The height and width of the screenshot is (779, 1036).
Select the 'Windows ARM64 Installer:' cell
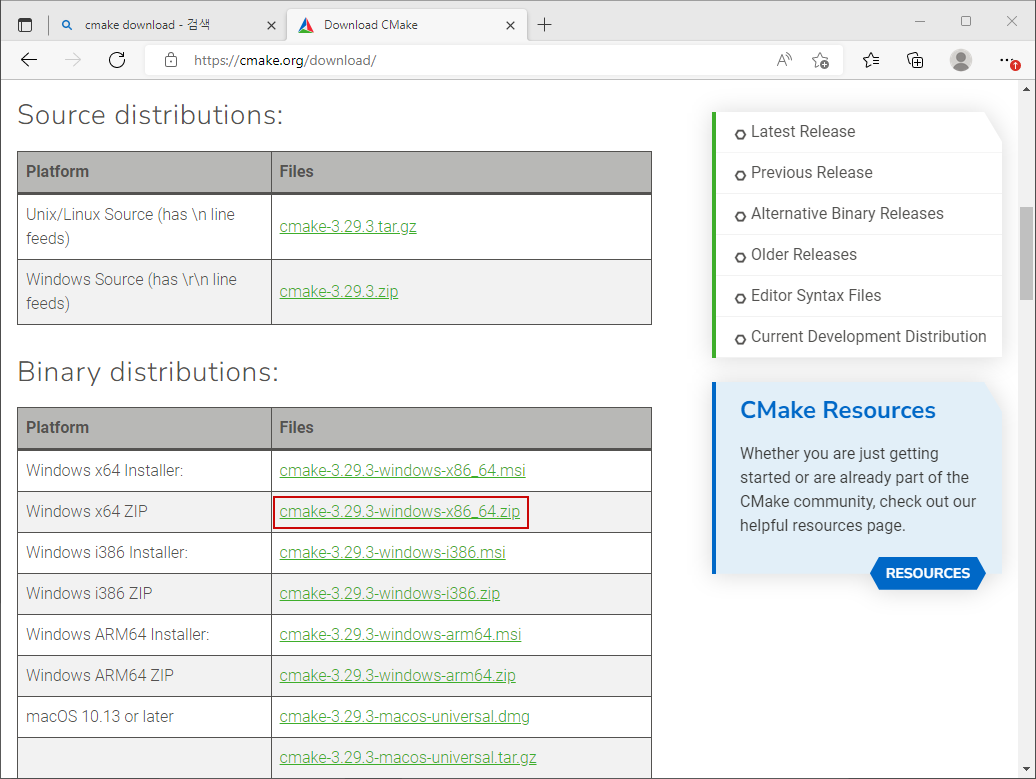(x=144, y=634)
